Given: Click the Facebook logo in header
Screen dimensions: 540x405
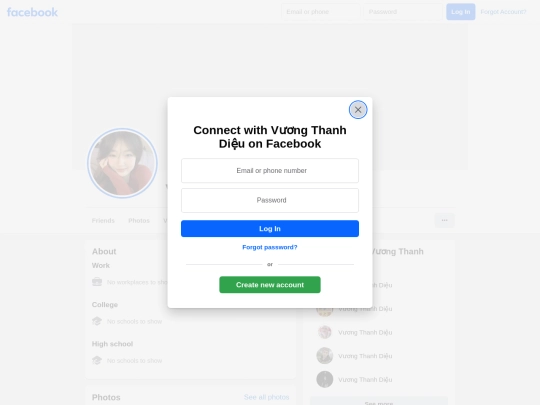Looking at the screenshot, I should [32, 12].
